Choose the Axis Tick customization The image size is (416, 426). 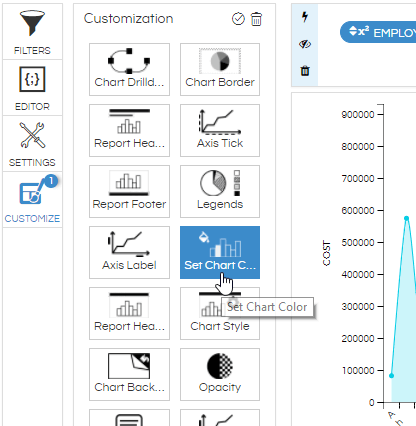pos(220,130)
